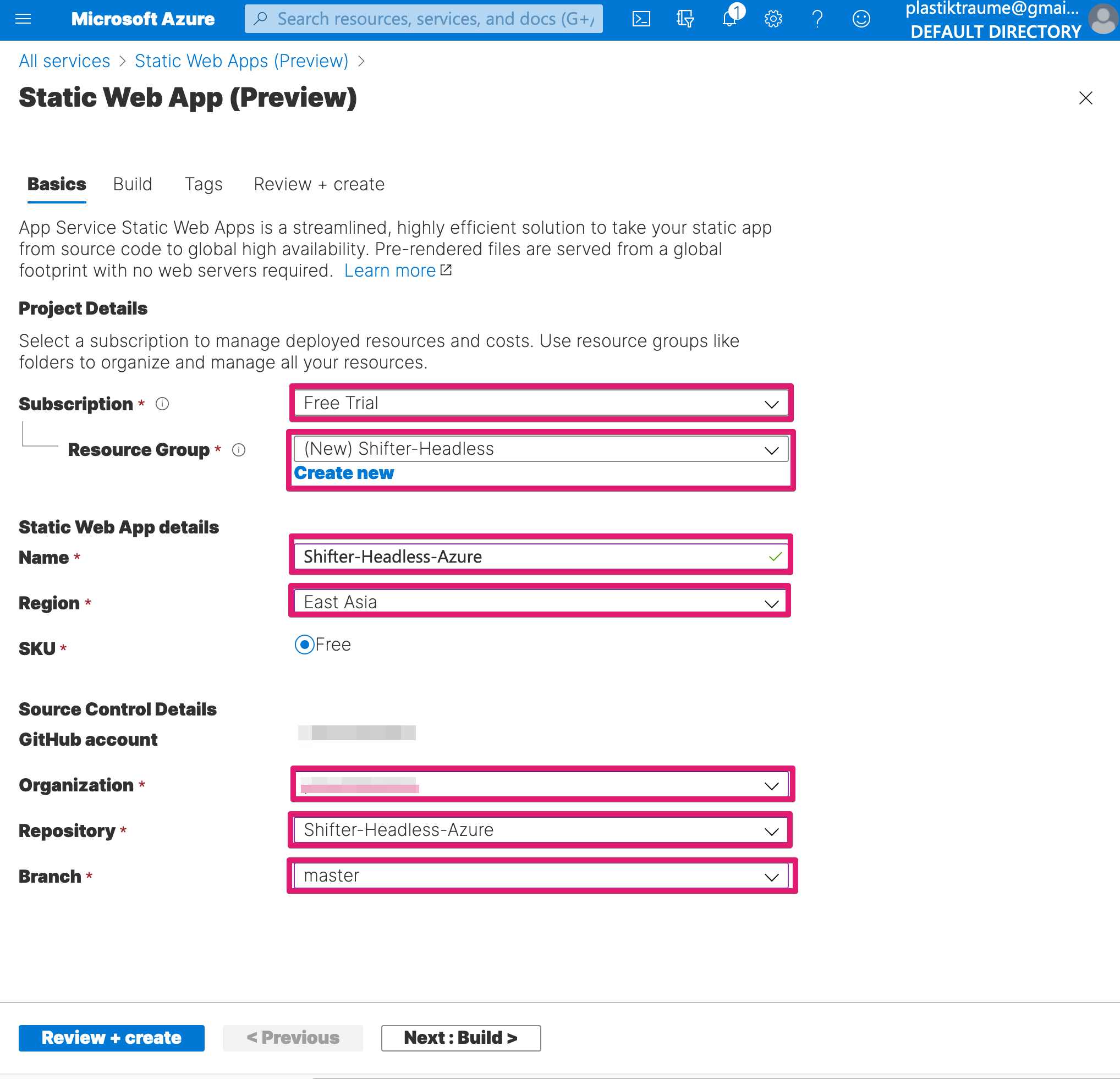Click the Previous button
1120x1079 pixels.
click(293, 1038)
